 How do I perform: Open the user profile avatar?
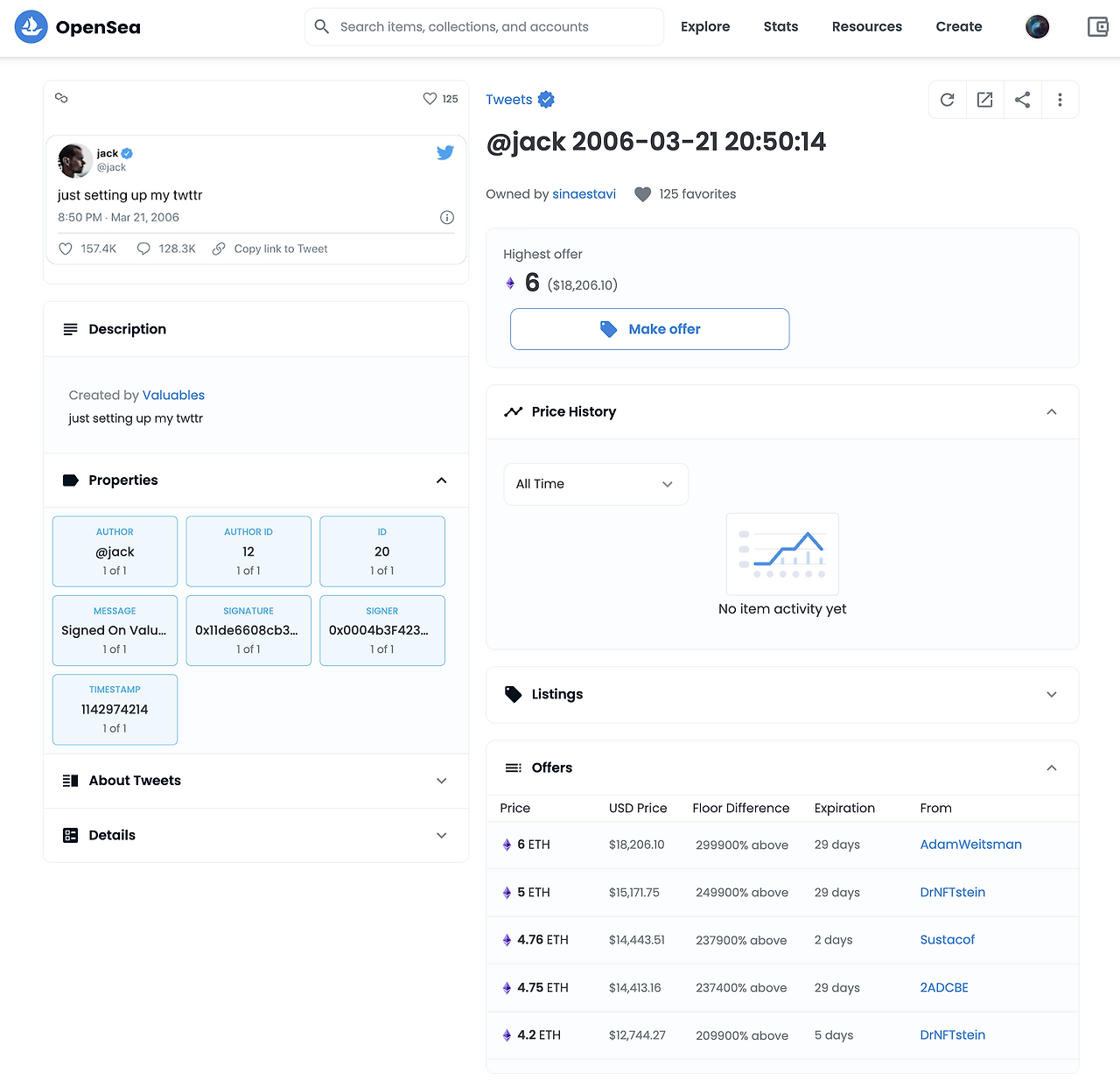pyautogui.click(x=1037, y=27)
